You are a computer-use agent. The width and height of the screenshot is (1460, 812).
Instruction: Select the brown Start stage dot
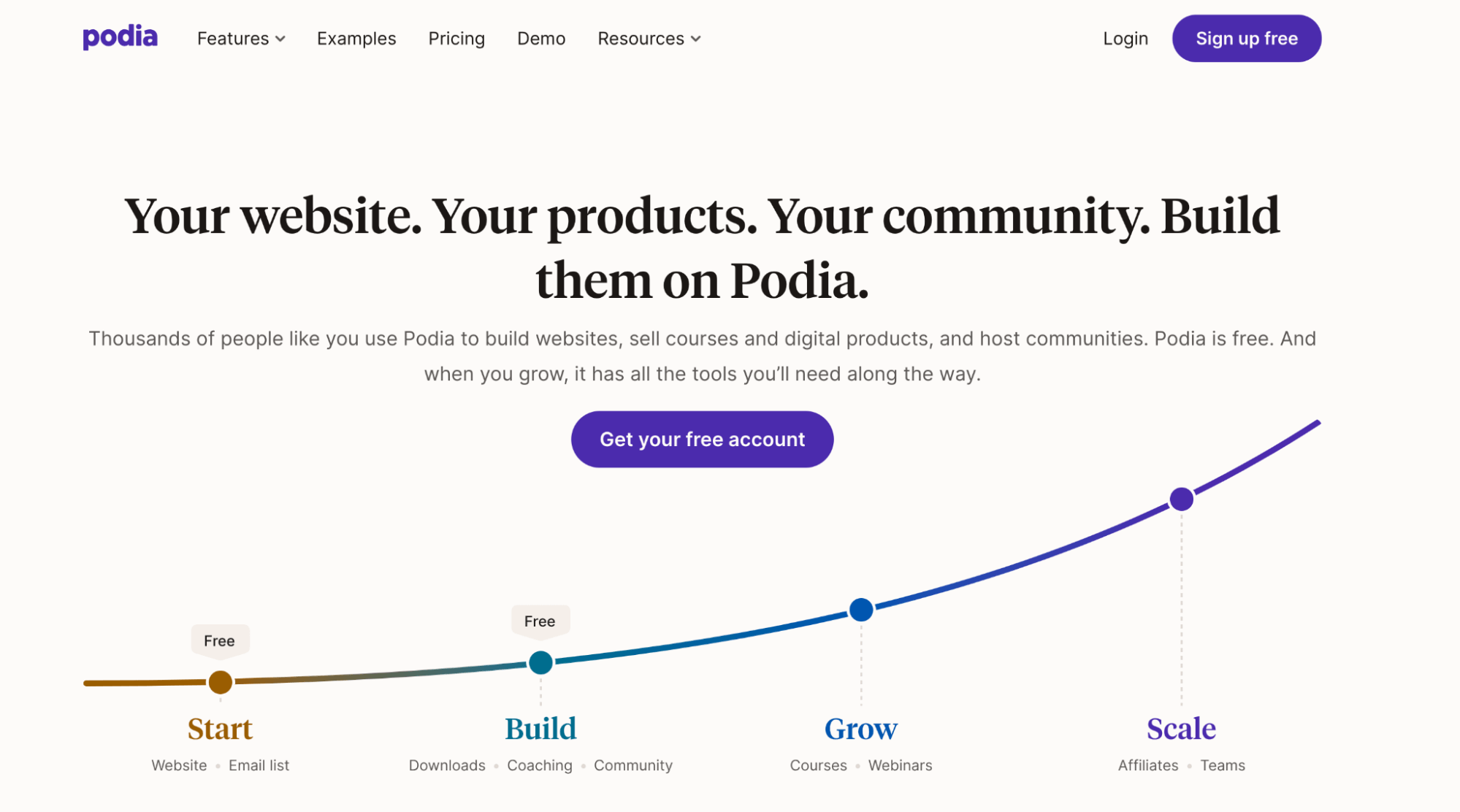(x=221, y=682)
